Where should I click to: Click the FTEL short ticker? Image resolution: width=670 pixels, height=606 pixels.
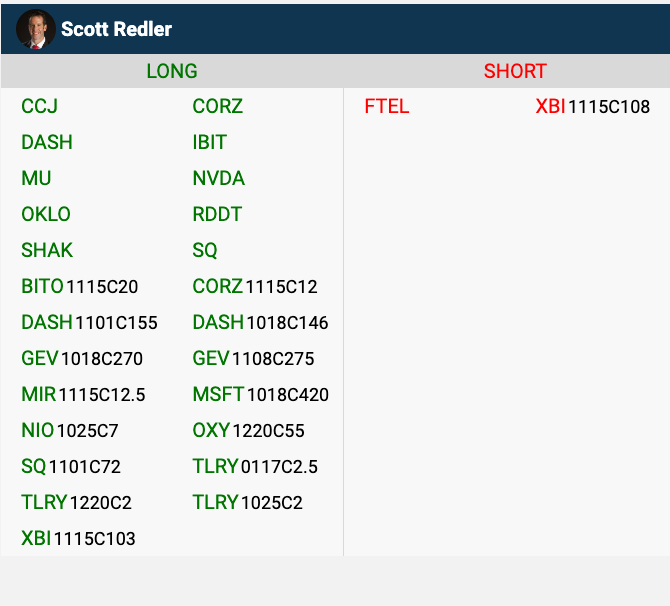(387, 106)
